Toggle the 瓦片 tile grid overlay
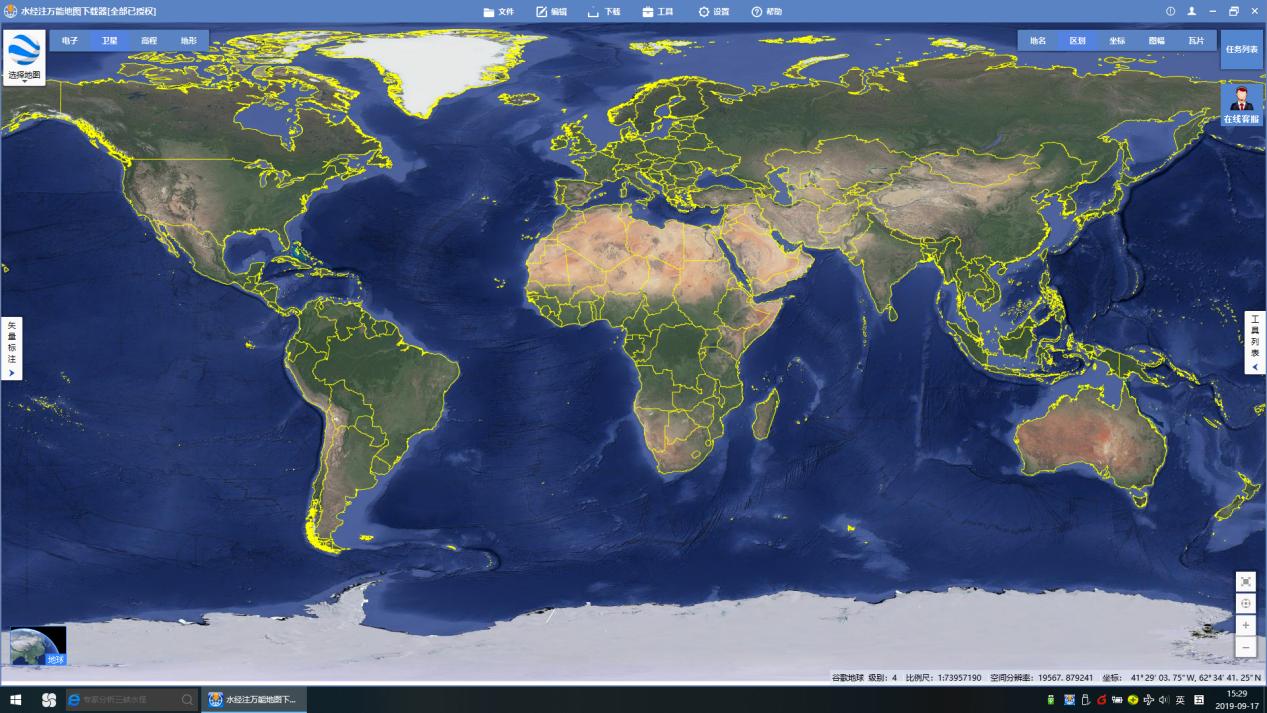Screen dimensions: 1267x713 tap(1196, 41)
